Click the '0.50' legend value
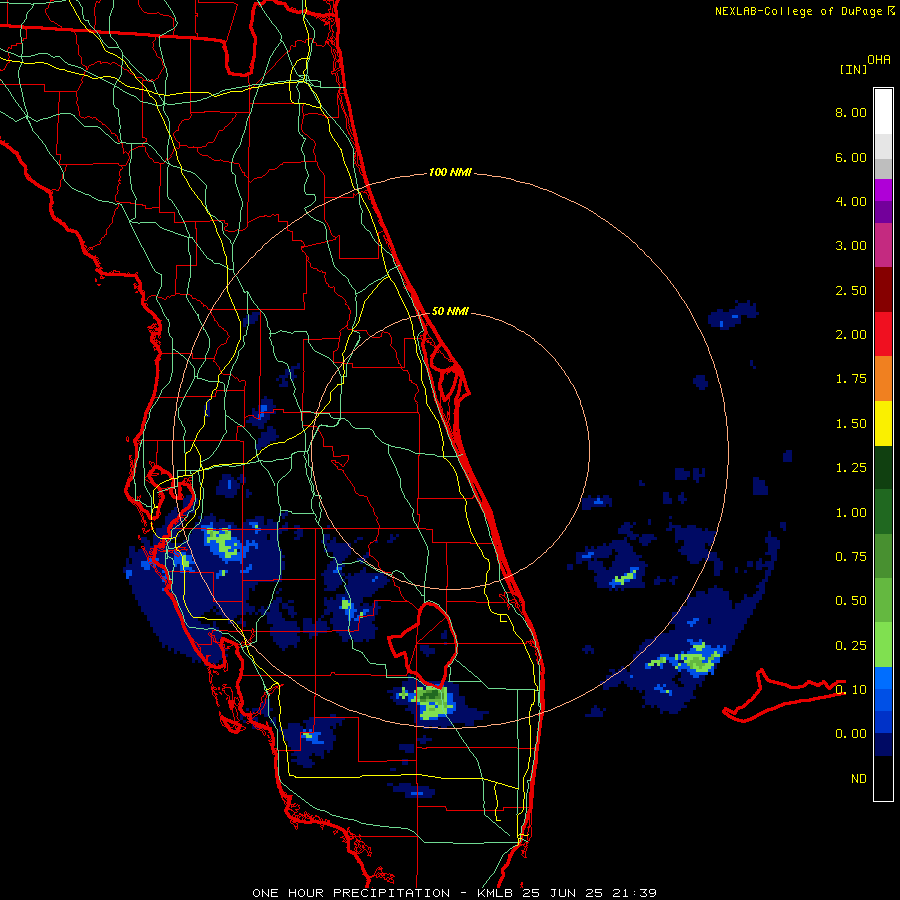900x900 pixels. pos(850,601)
